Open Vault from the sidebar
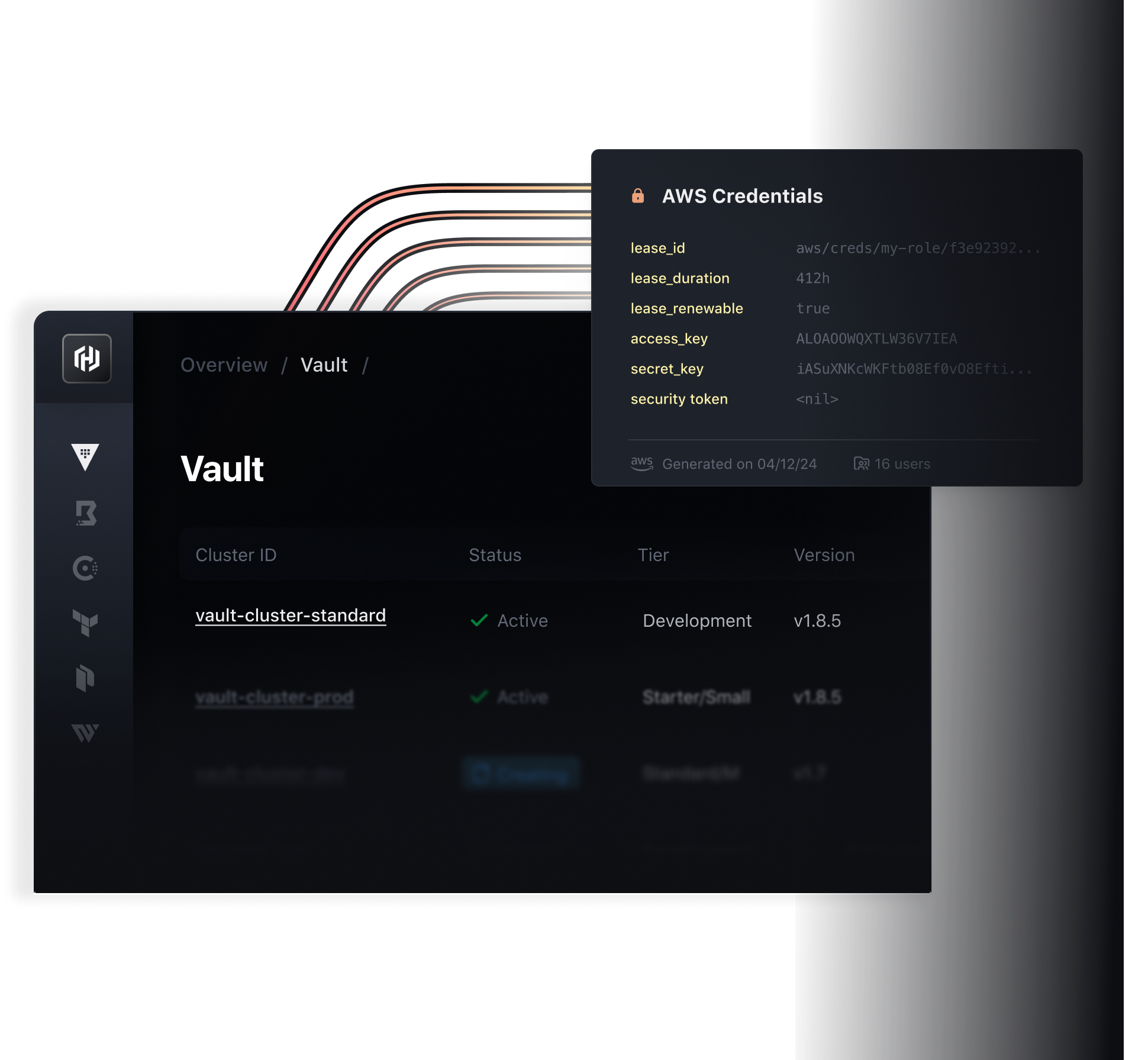The image size is (1148, 1060). tap(85, 457)
